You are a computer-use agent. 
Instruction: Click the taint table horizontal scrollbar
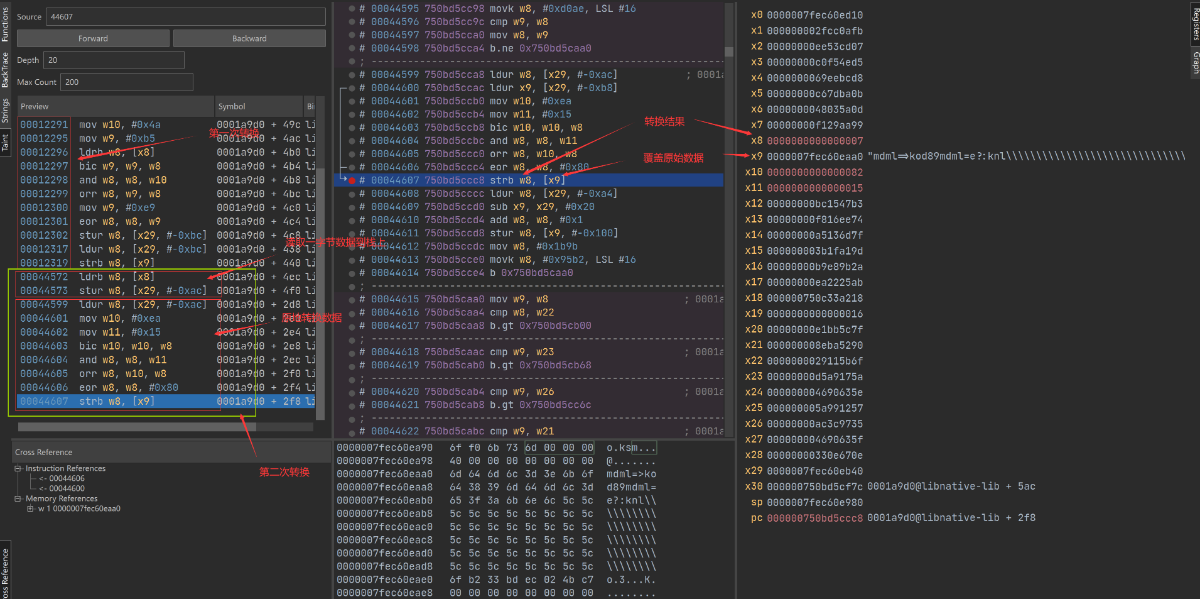click(x=136, y=426)
